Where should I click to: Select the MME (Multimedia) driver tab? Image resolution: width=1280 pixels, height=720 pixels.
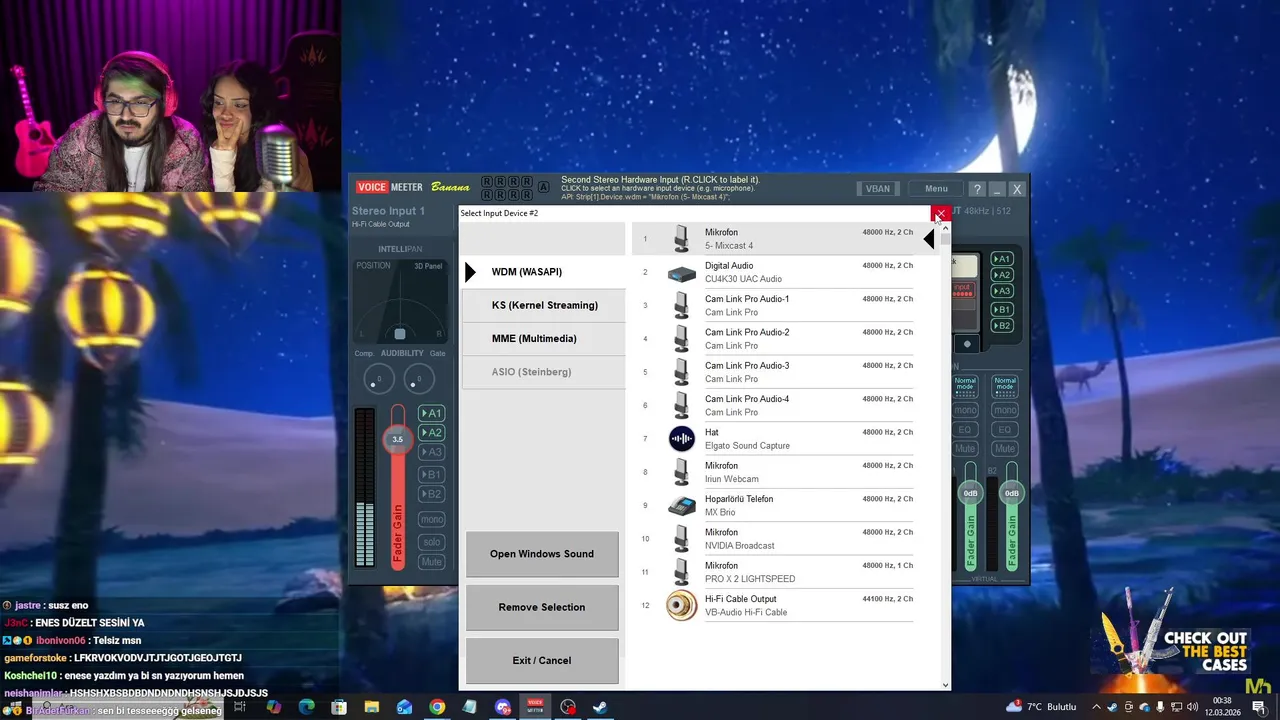tap(543, 338)
